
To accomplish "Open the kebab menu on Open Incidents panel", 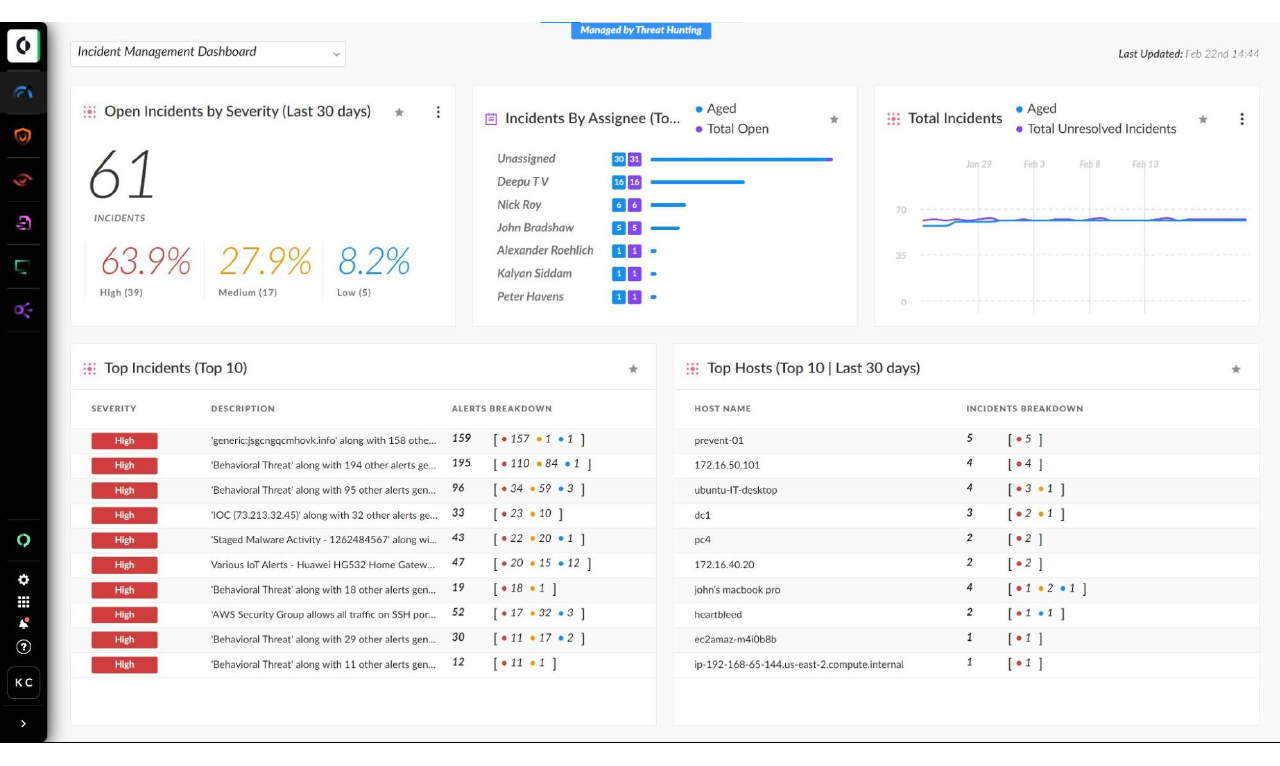I will [x=437, y=113].
